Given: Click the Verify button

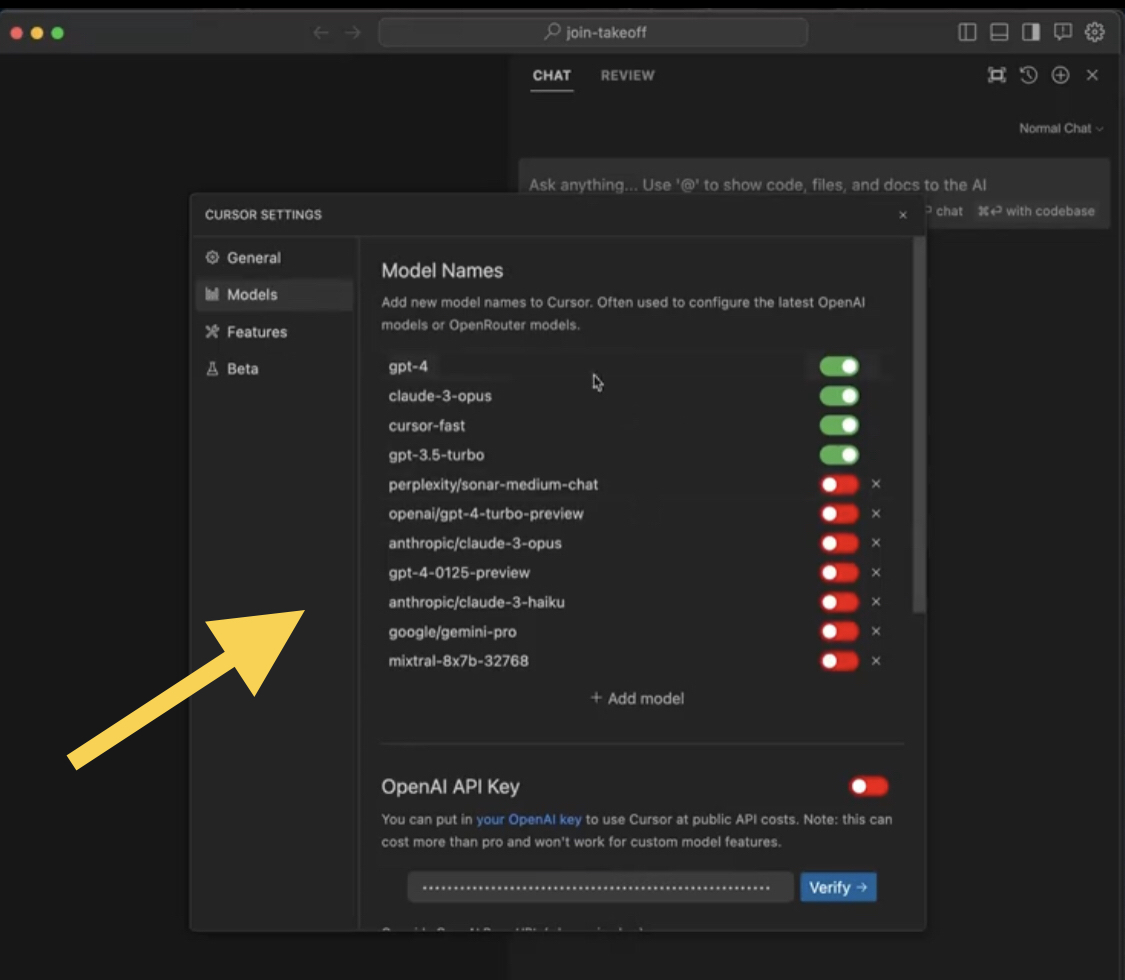Looking at the screenshot, I should pyautogui.click(x=838, y=887).
